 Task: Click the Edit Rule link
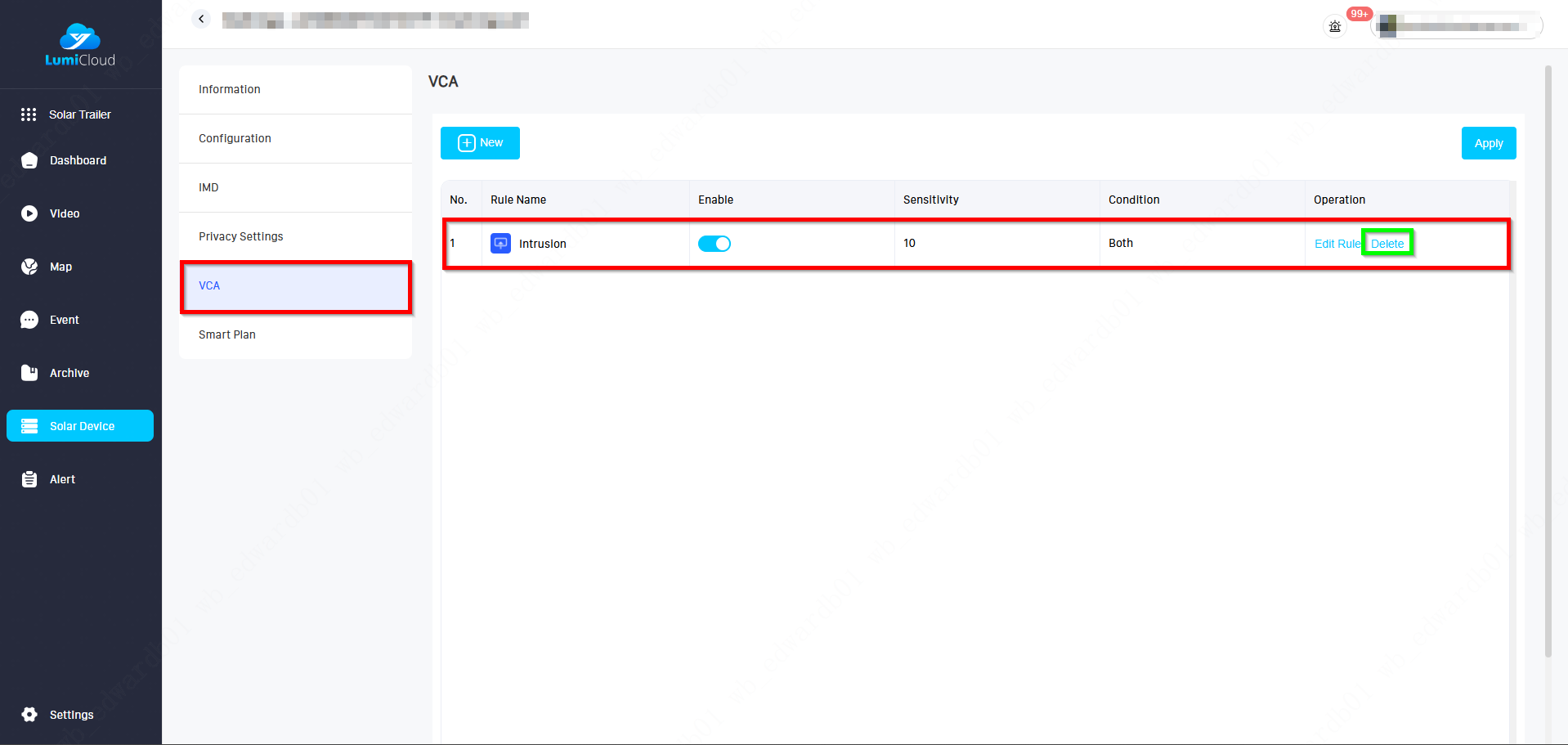pos(1337,244)
